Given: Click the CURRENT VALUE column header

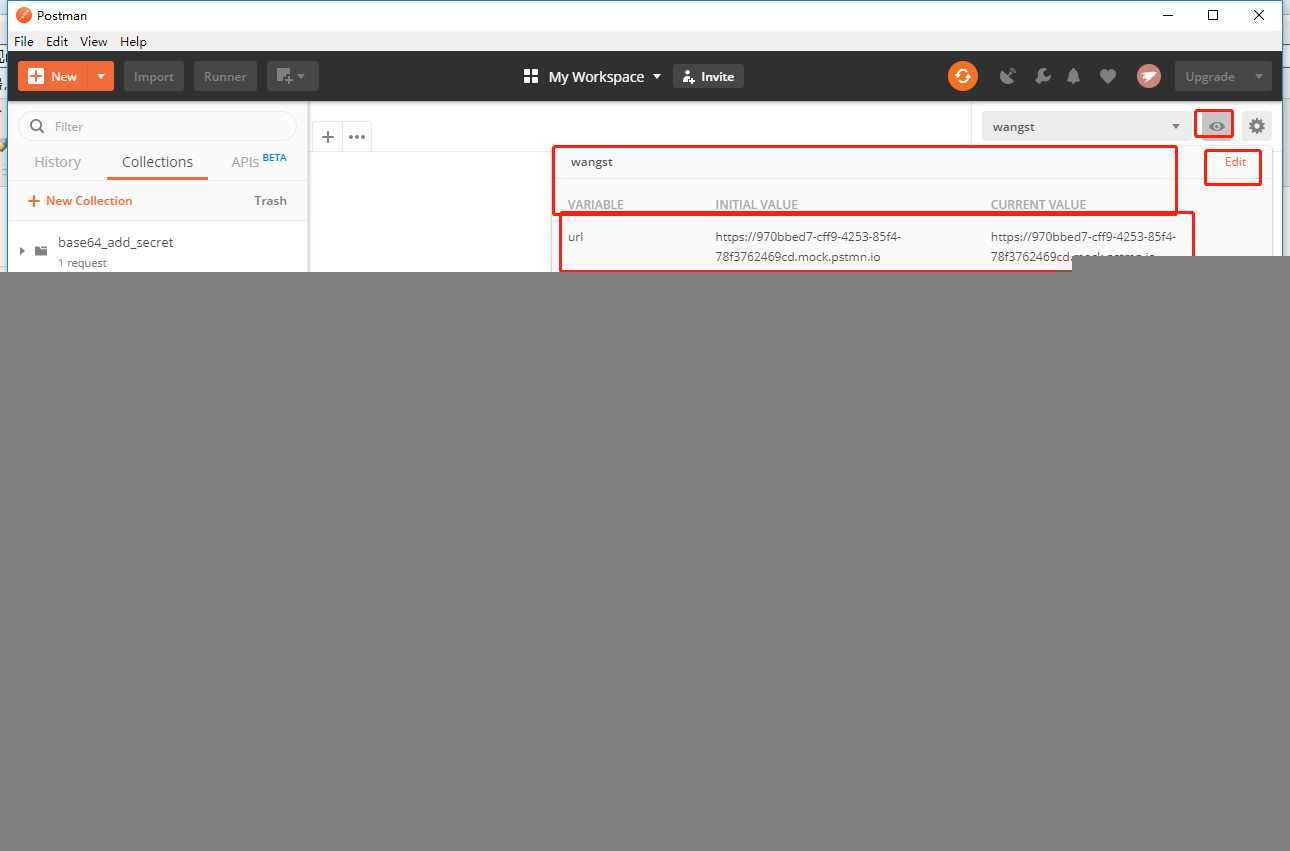Looking at the screenshot, I should tap(1038, 204).
